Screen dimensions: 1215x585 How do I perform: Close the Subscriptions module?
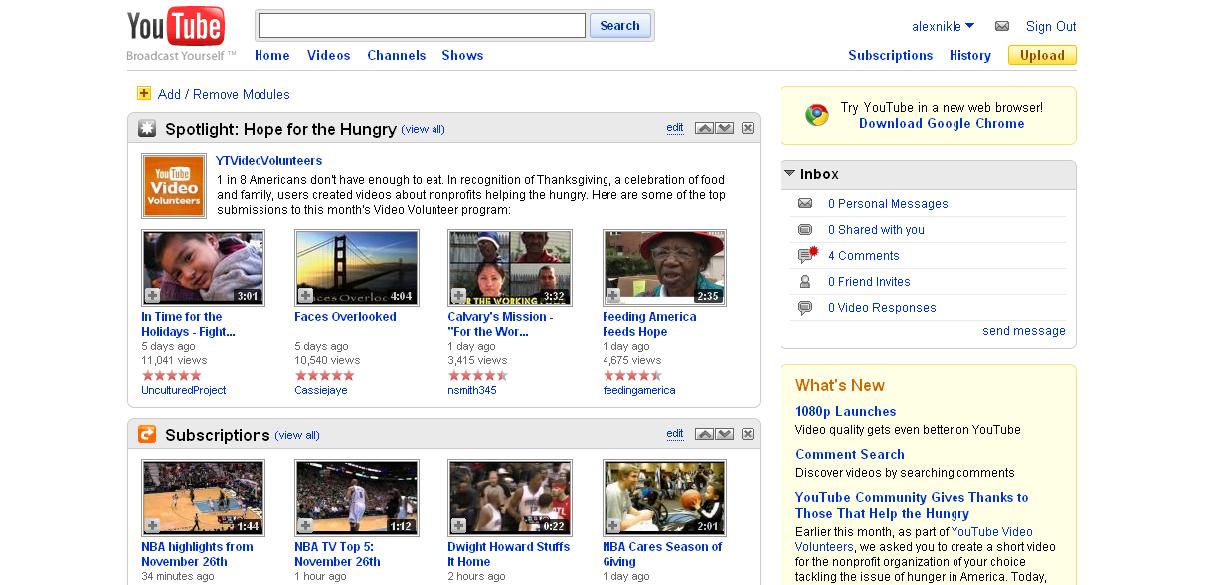pyautogui.click(x=748, y=434)
